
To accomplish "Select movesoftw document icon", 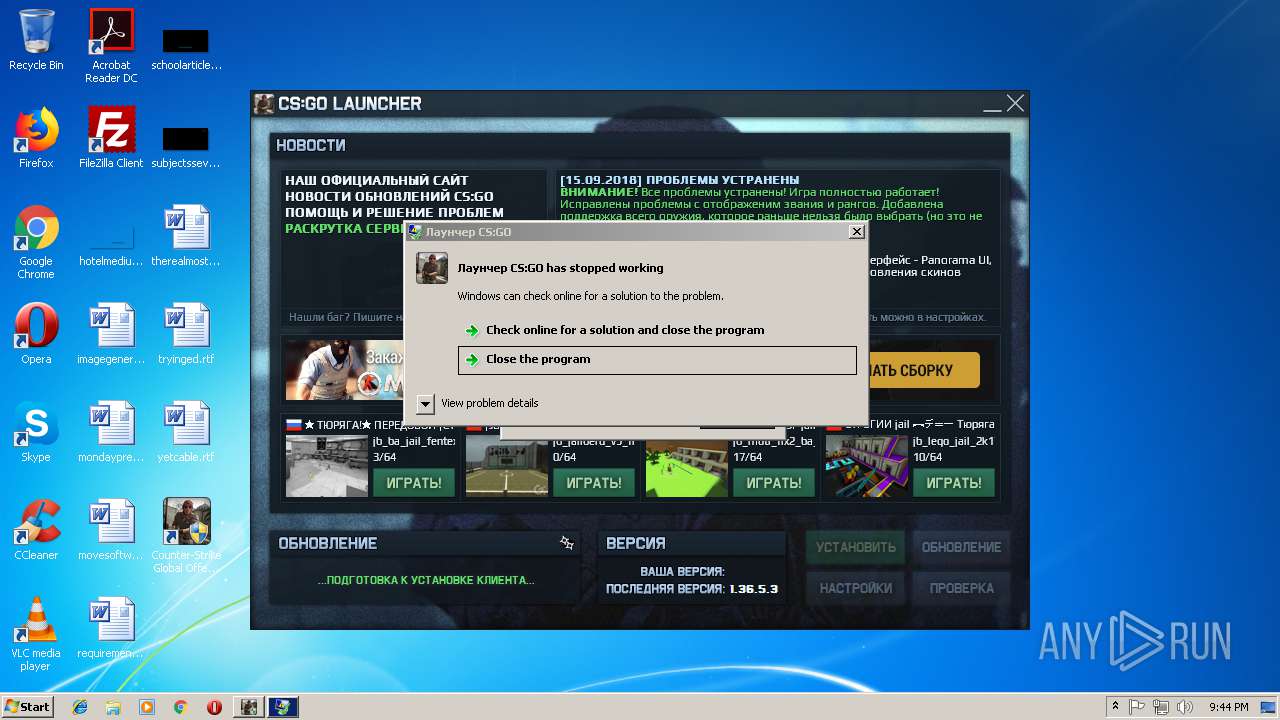I will 111,530.
